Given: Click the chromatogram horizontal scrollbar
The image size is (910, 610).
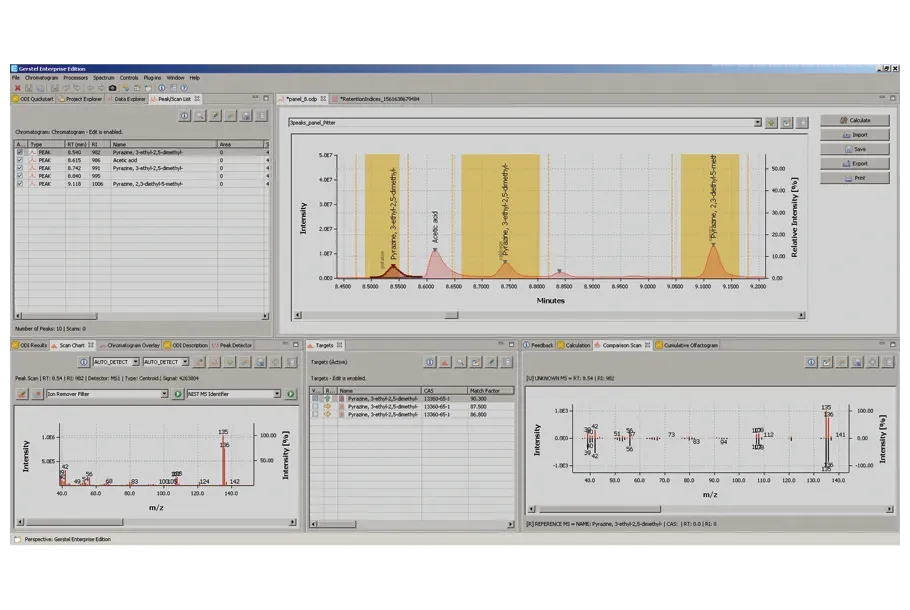Looking at the screenshot, I should point(450,315).
